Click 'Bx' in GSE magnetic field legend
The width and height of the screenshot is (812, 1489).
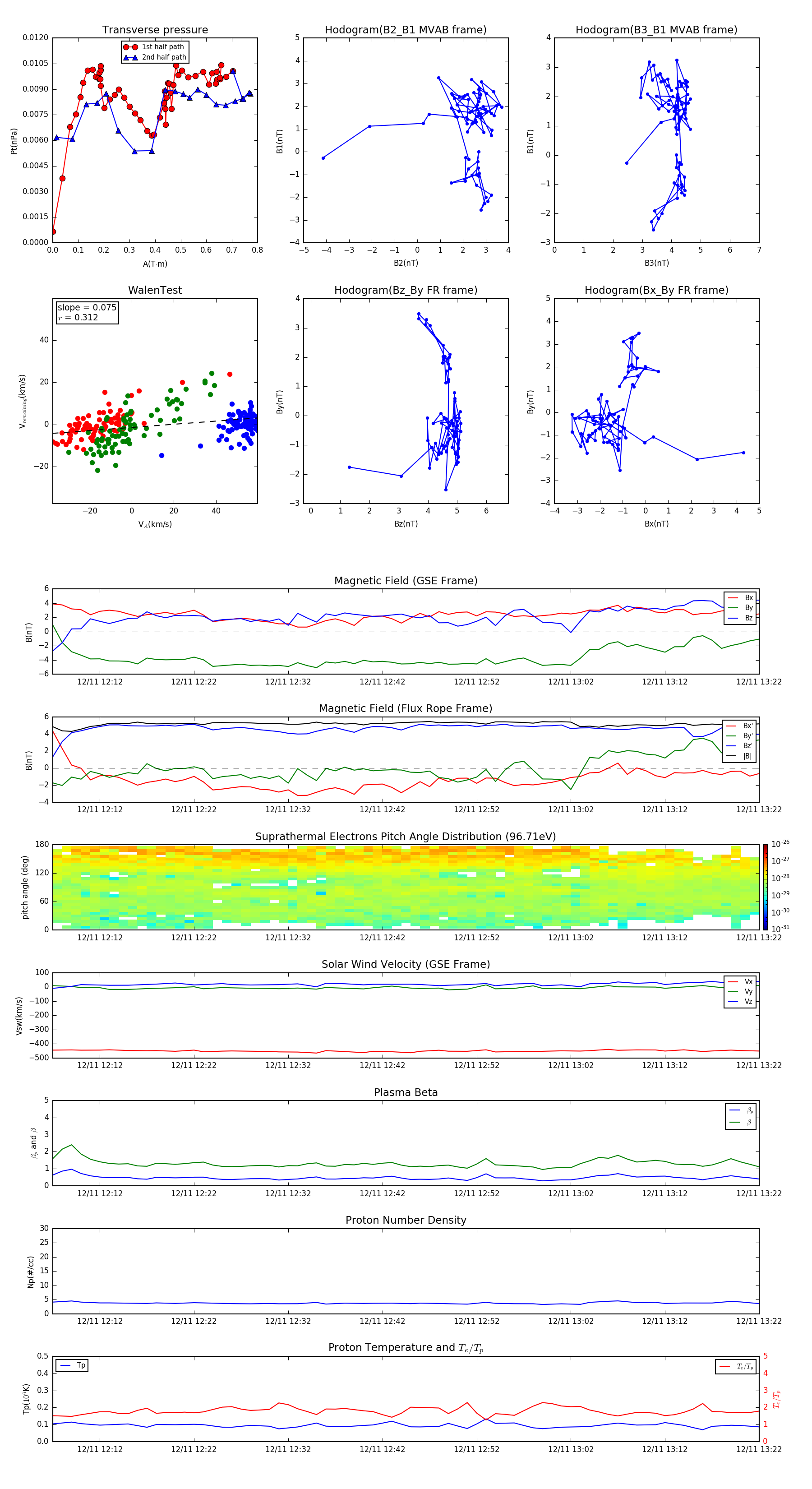coord(748,598)
